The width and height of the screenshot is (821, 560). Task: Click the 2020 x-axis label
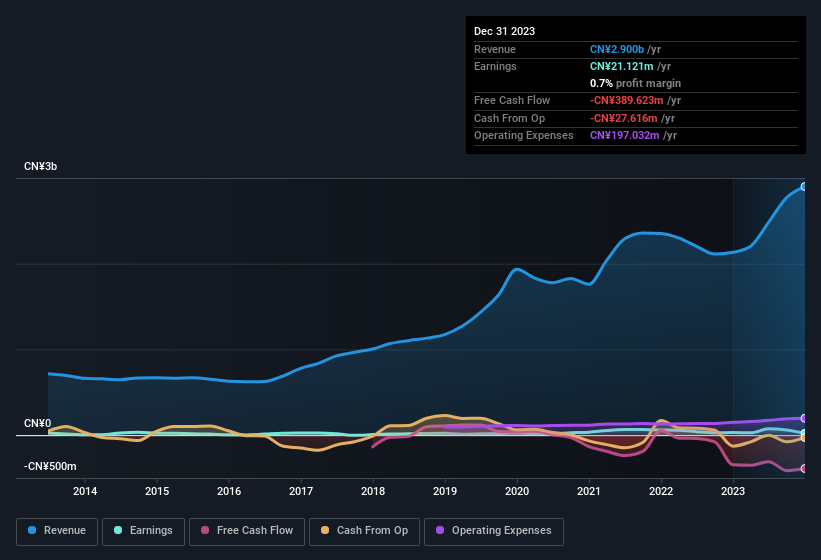tap(517, 491)
